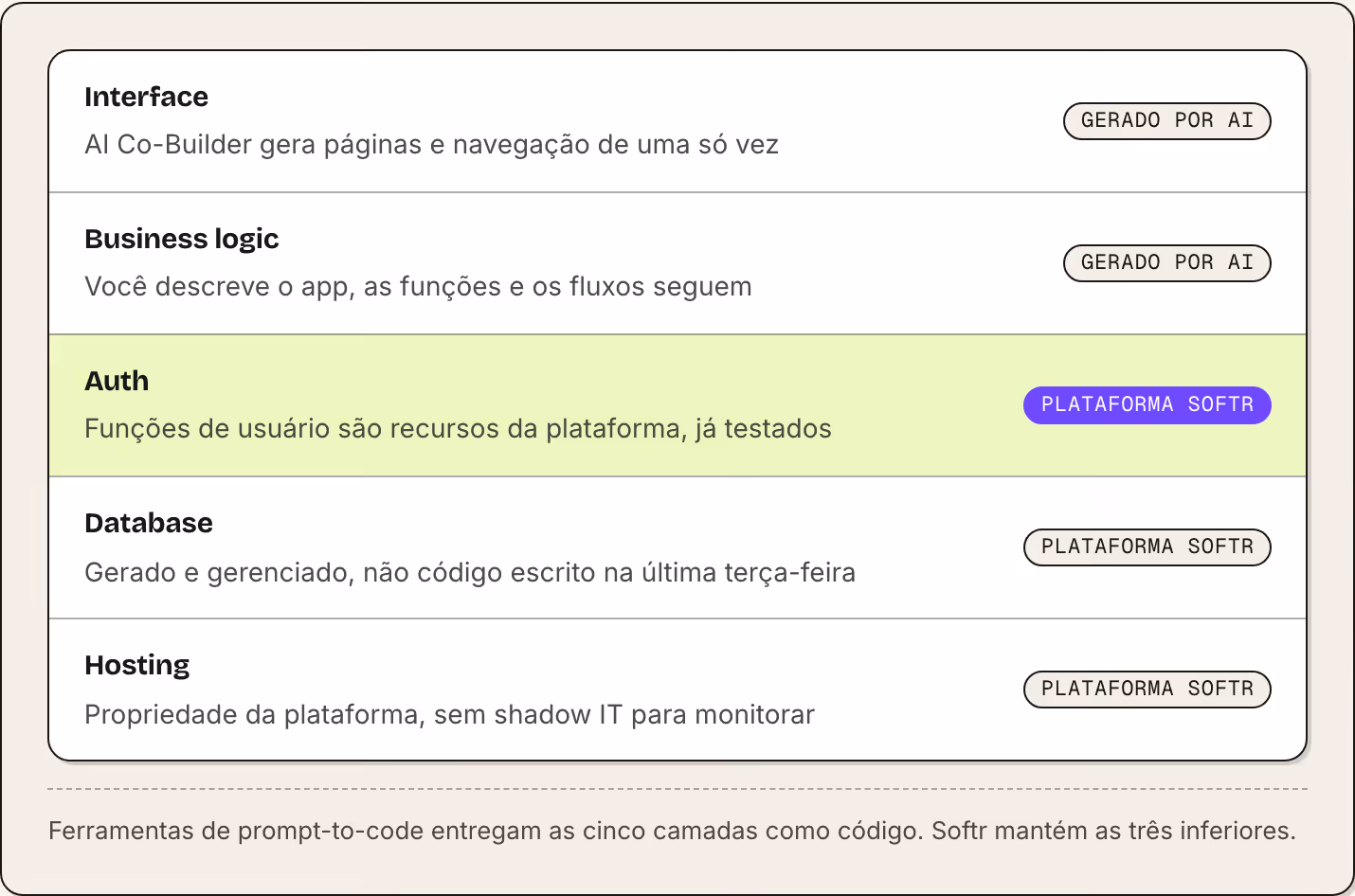Click text 'Funções de usuário são recursos da plataforma, já testados'

pyautogui.click(x=458, y=429)
